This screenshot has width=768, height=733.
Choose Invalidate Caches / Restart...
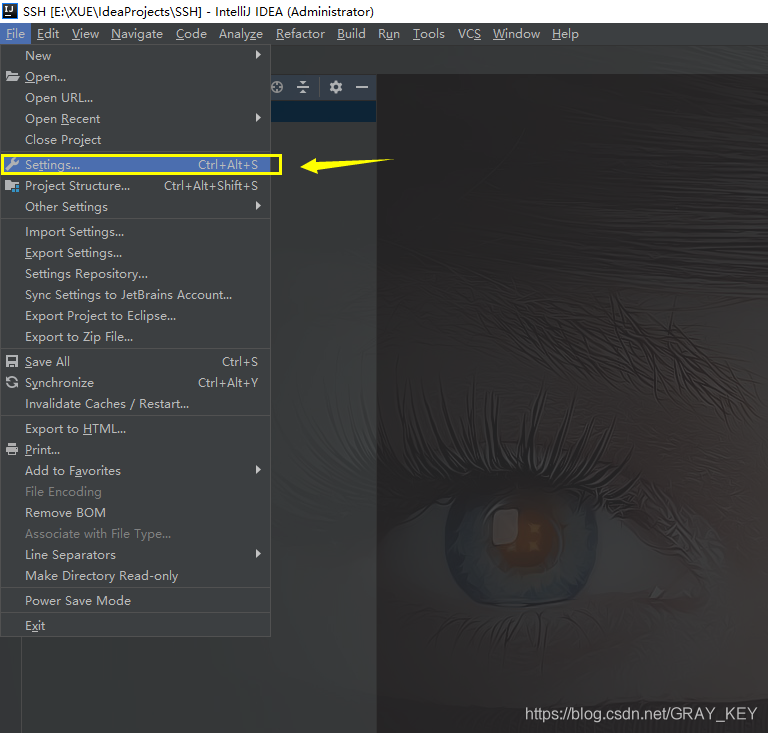tap(136, 404)
